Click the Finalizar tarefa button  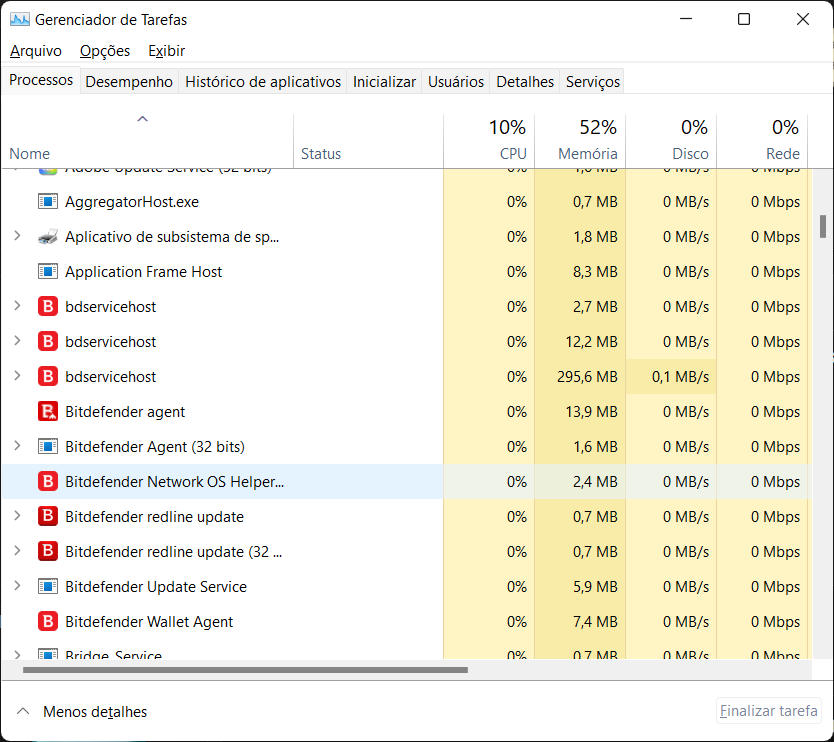coord(769,711)
